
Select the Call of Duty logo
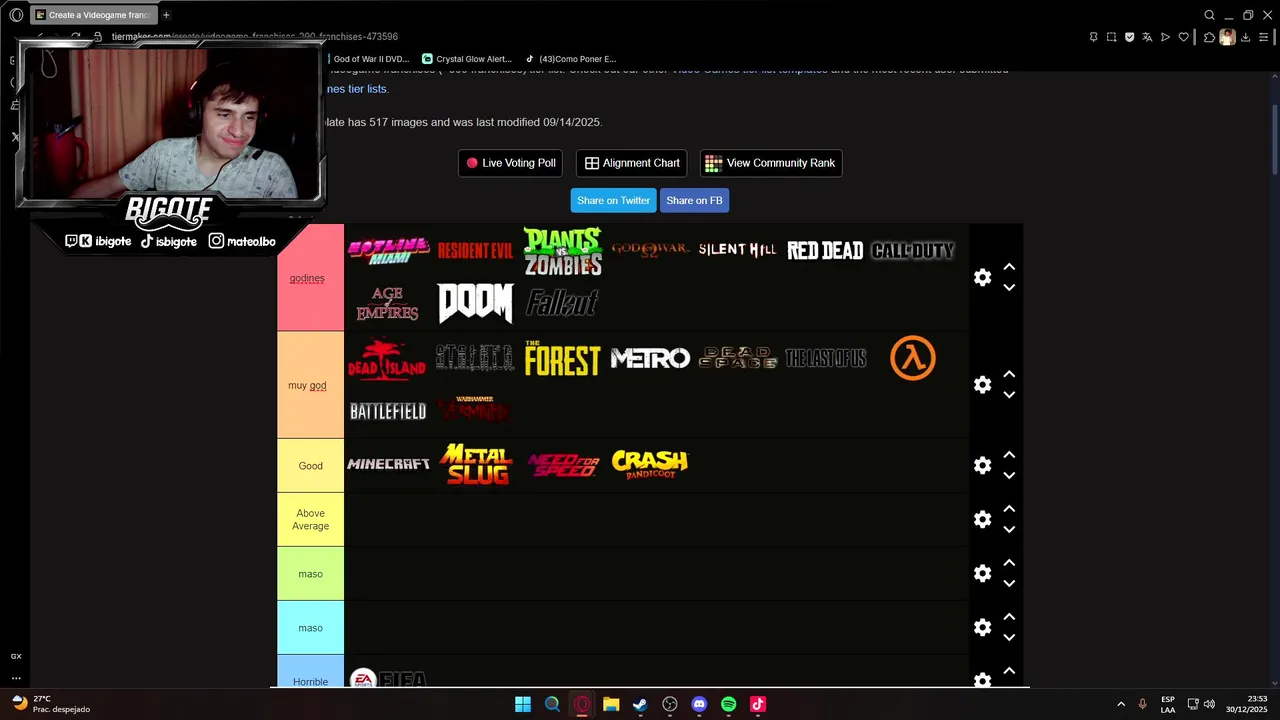pyautogui.click(x=912, y=251)
